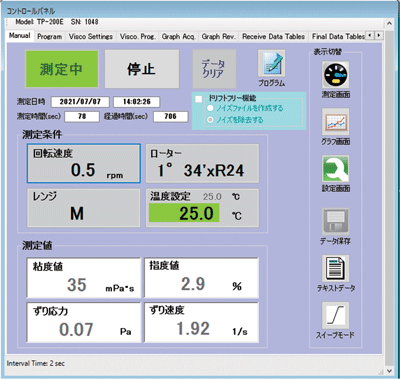
Task: Click the レンジ M panel
Action: point(84,208)
